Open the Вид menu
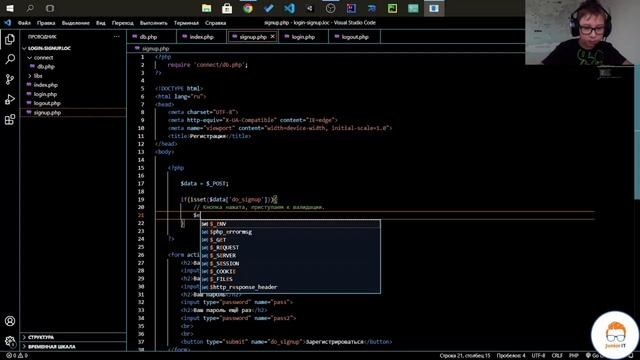This screenshot has height=360, width=640. tap(101, 23)
